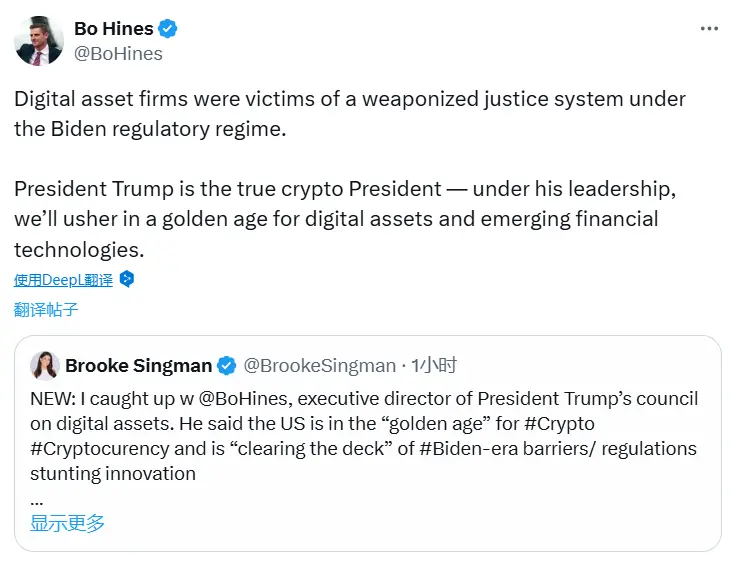Open Brooke Singman's name in the quoted post
The image size is (739, 564).
[138, 366]
